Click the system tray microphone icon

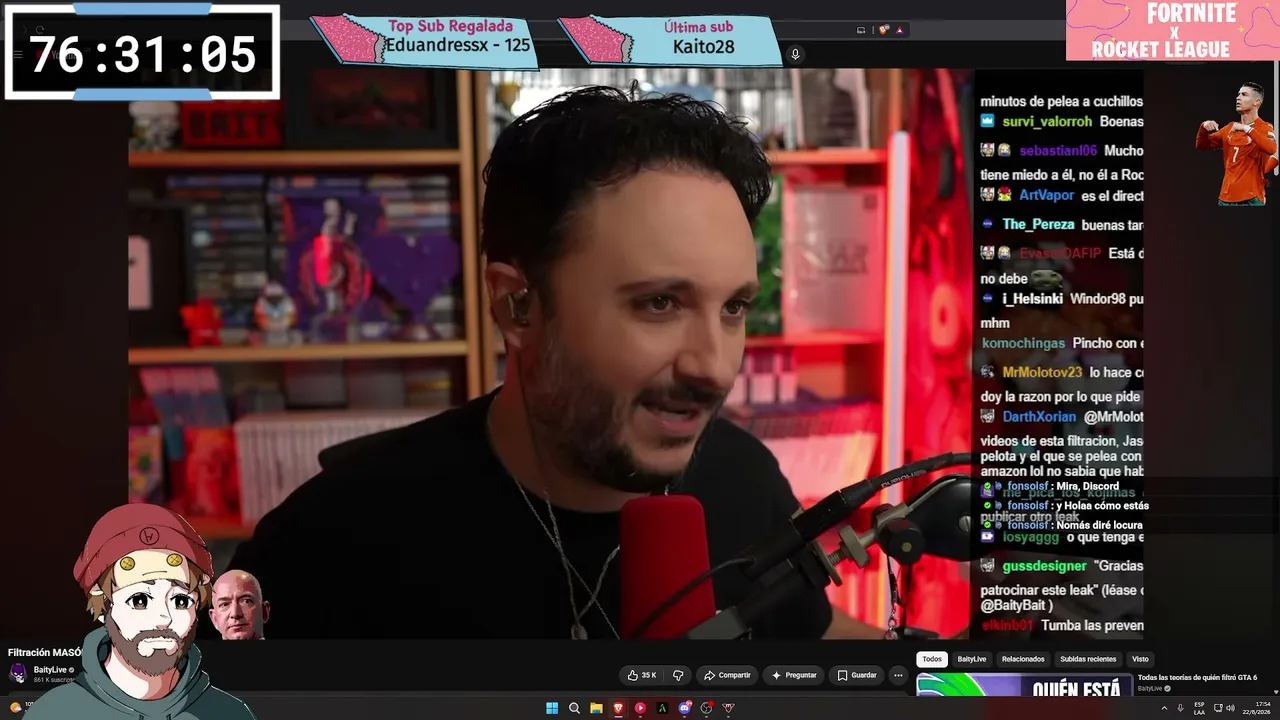(1179, 708)
